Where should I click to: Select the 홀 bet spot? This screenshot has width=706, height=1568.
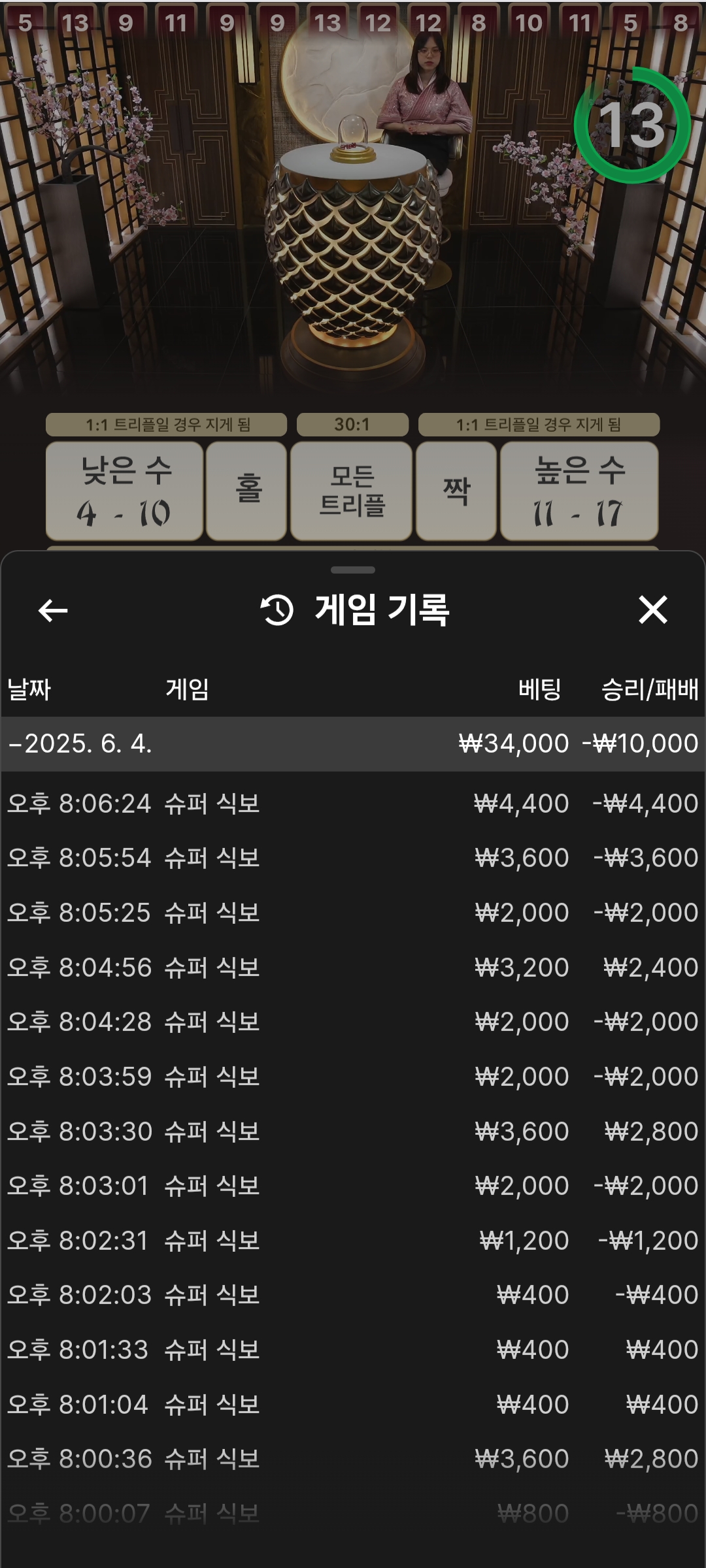click(247, 491)
